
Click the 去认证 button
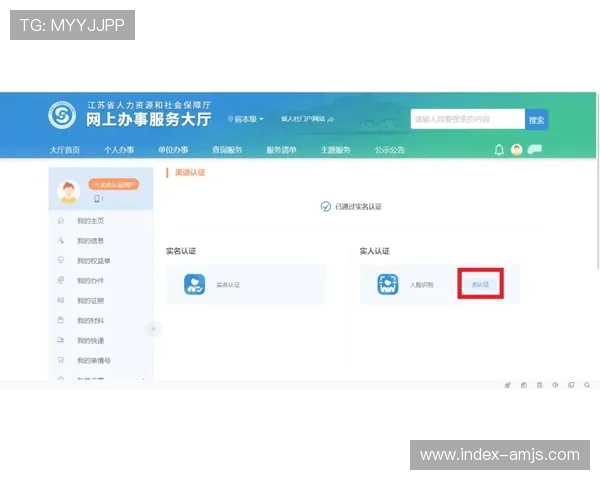(x=480, y=284)
